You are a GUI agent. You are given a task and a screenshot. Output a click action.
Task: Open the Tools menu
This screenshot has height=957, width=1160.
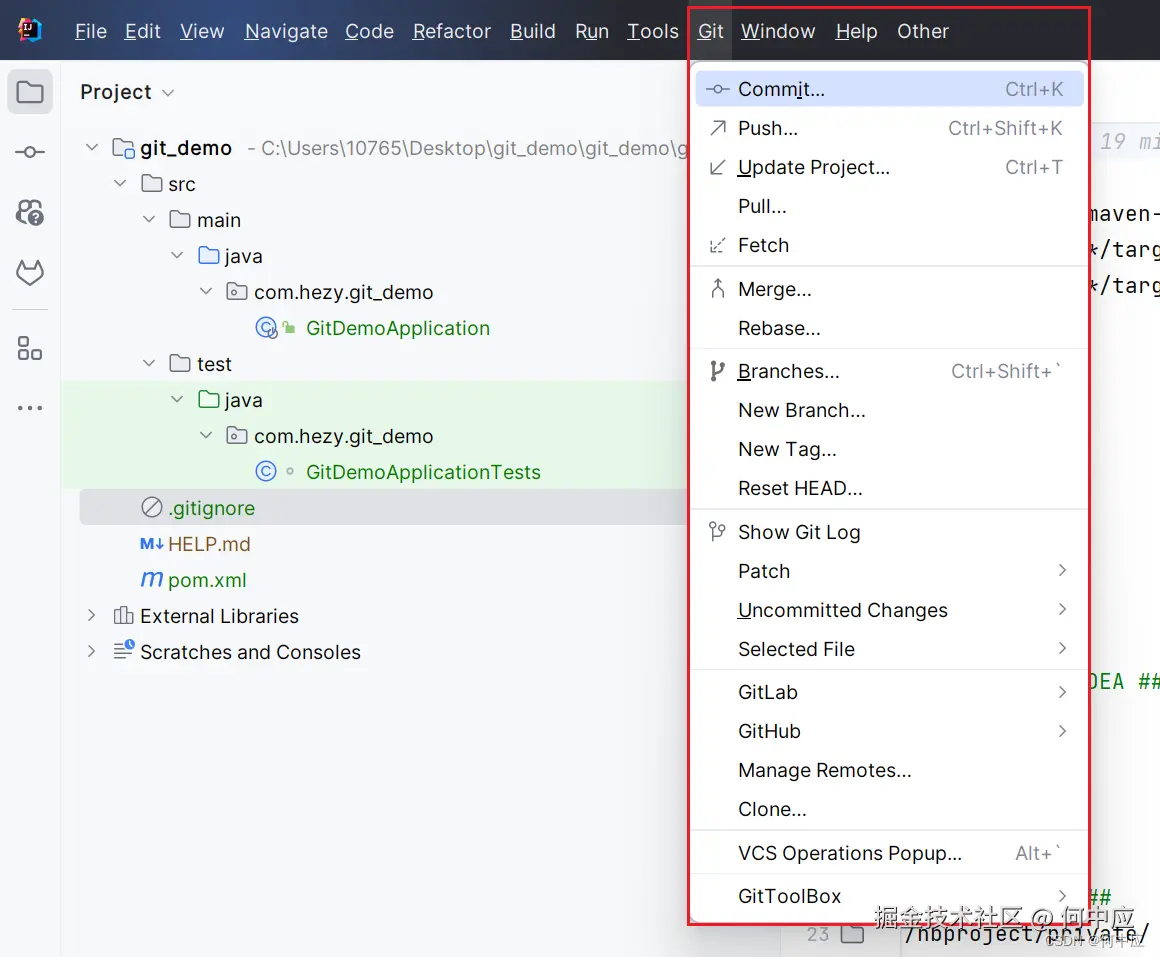tap(652, 31)
